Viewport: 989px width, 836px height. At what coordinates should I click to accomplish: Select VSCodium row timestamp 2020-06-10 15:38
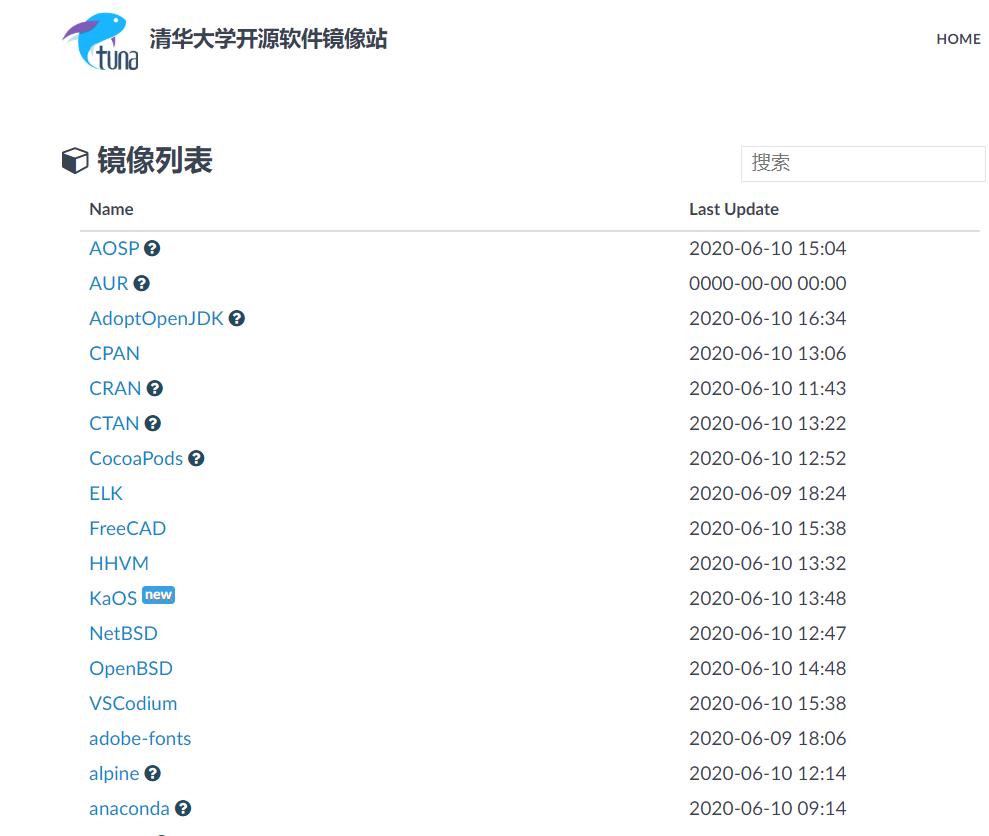[768, 704]
